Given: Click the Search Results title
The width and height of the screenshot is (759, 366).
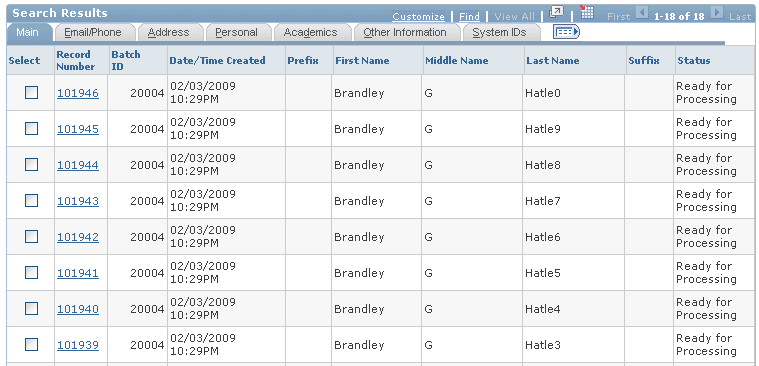Looking at the screenshot, I should tap(60, 13).
